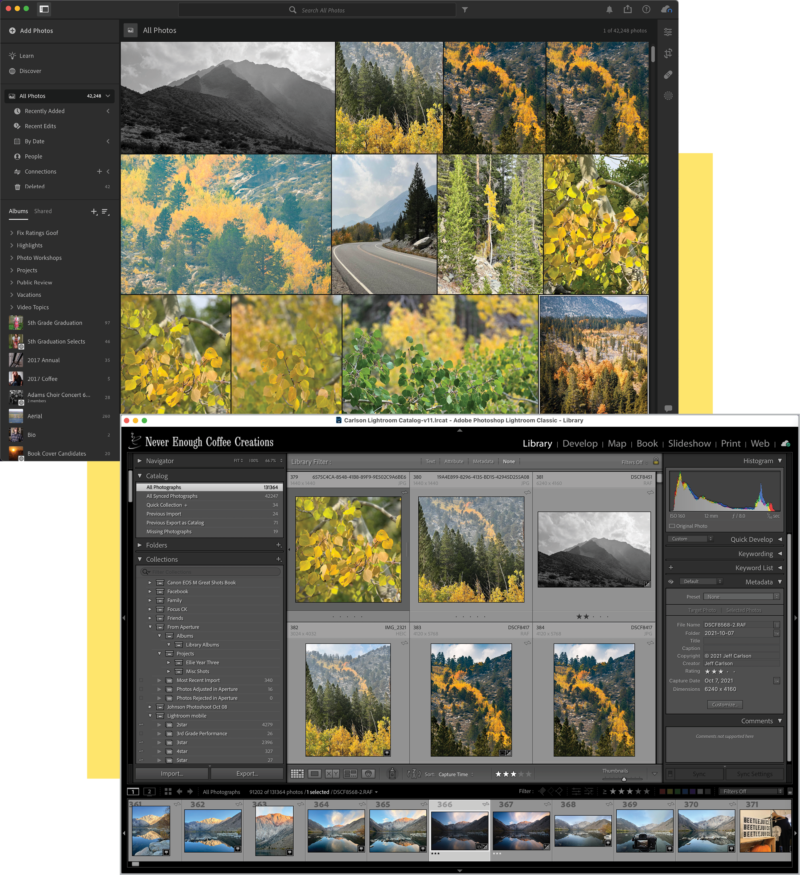Screen dimensions: 800x875
Task: Expand the Folders panel
Action: [x=139, y=545]
